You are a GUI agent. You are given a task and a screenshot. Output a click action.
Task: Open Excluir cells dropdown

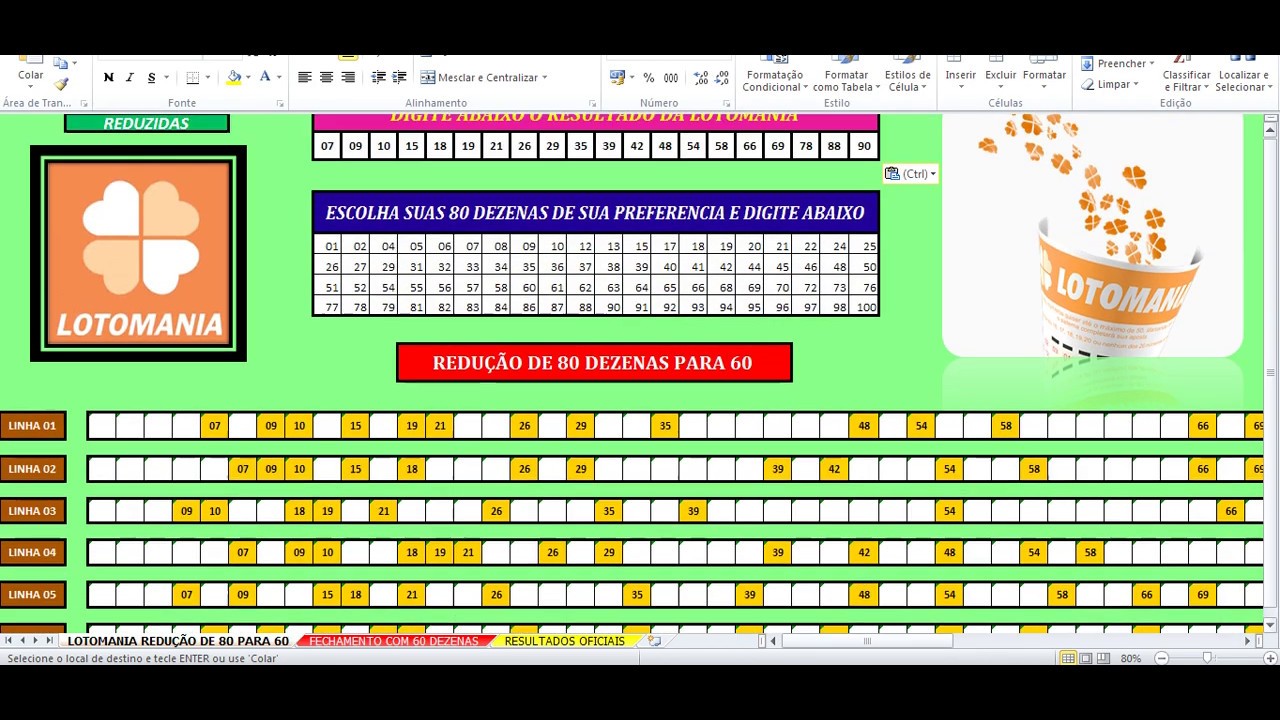1000,77
